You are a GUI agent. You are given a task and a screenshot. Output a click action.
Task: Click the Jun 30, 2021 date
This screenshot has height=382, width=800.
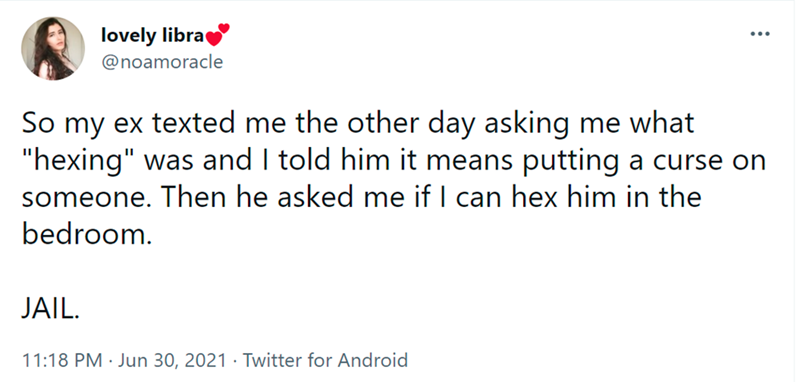172,361
